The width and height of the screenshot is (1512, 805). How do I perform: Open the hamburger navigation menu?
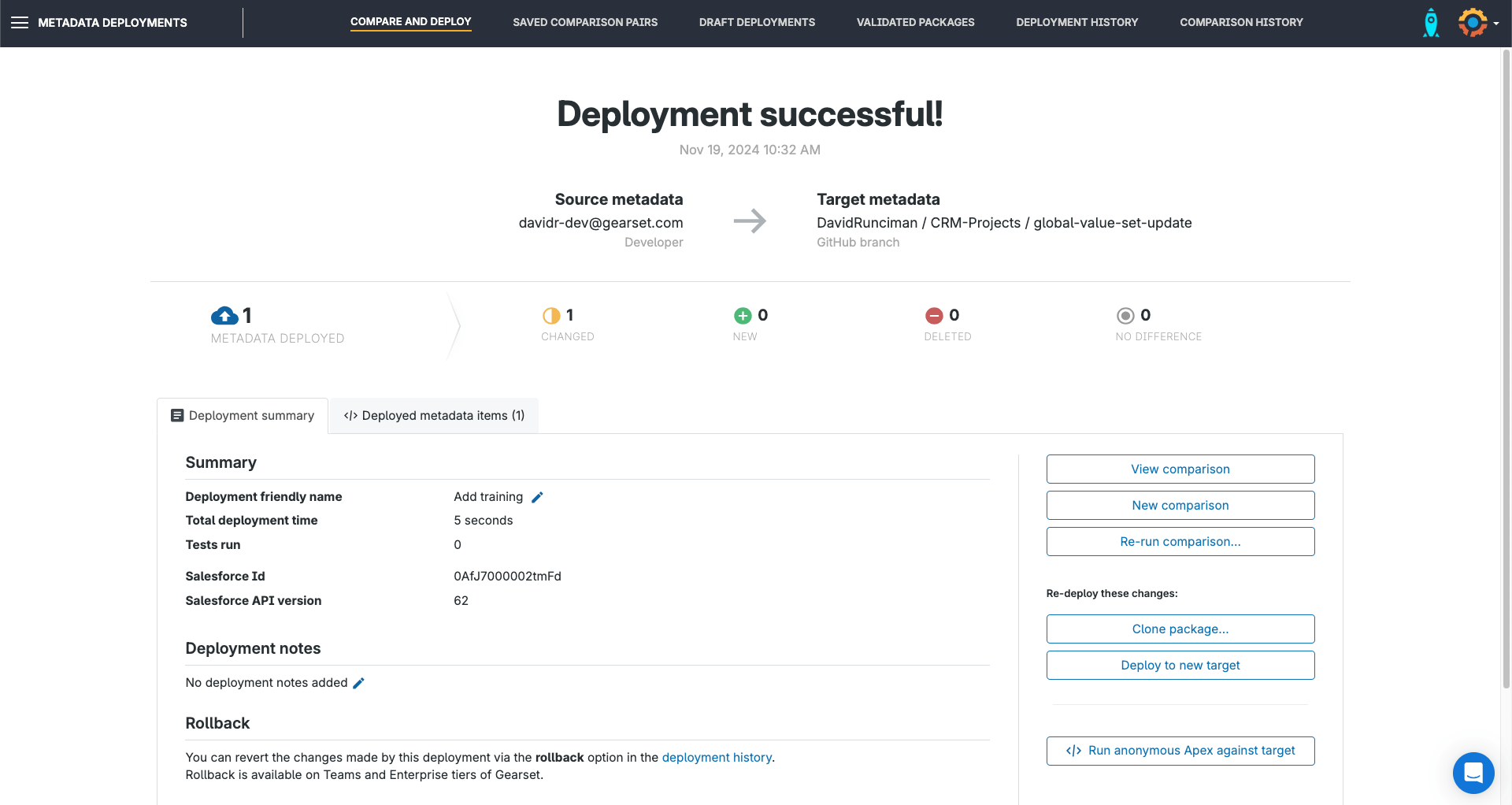tap(20, 23)
